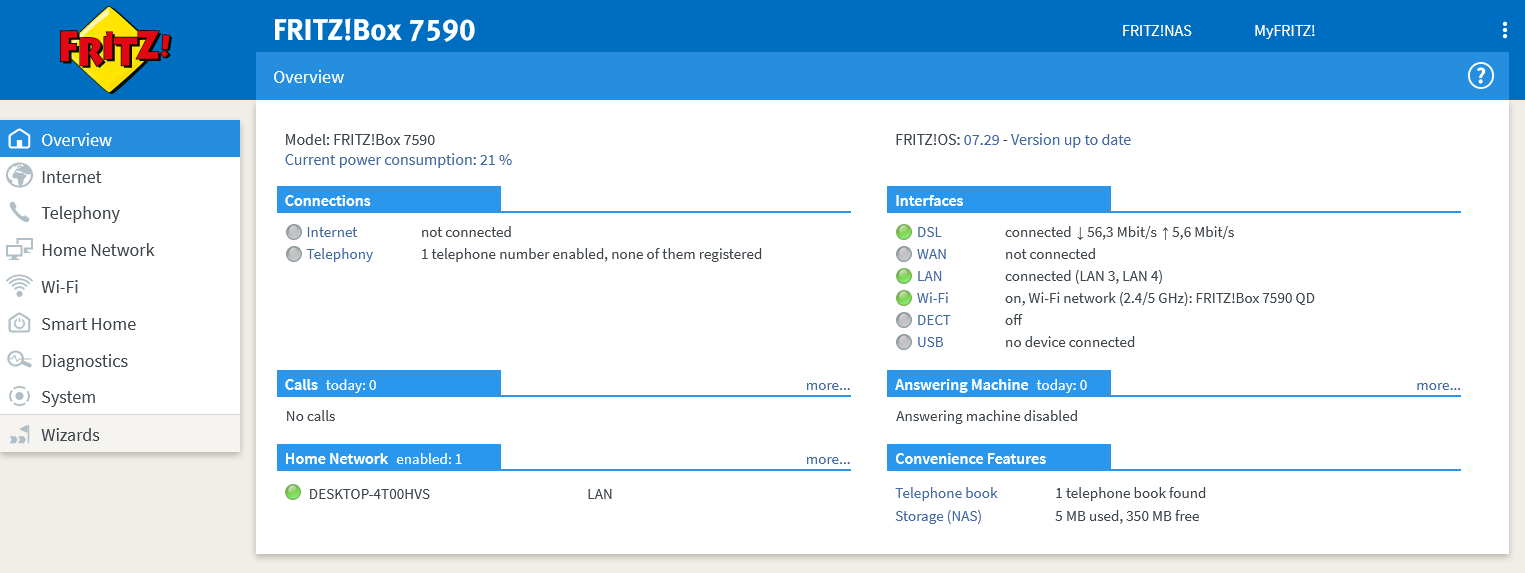Screen dimensions: 1525x573
Task: Open the Telephony link under Connections
Action: click(340, 254)
